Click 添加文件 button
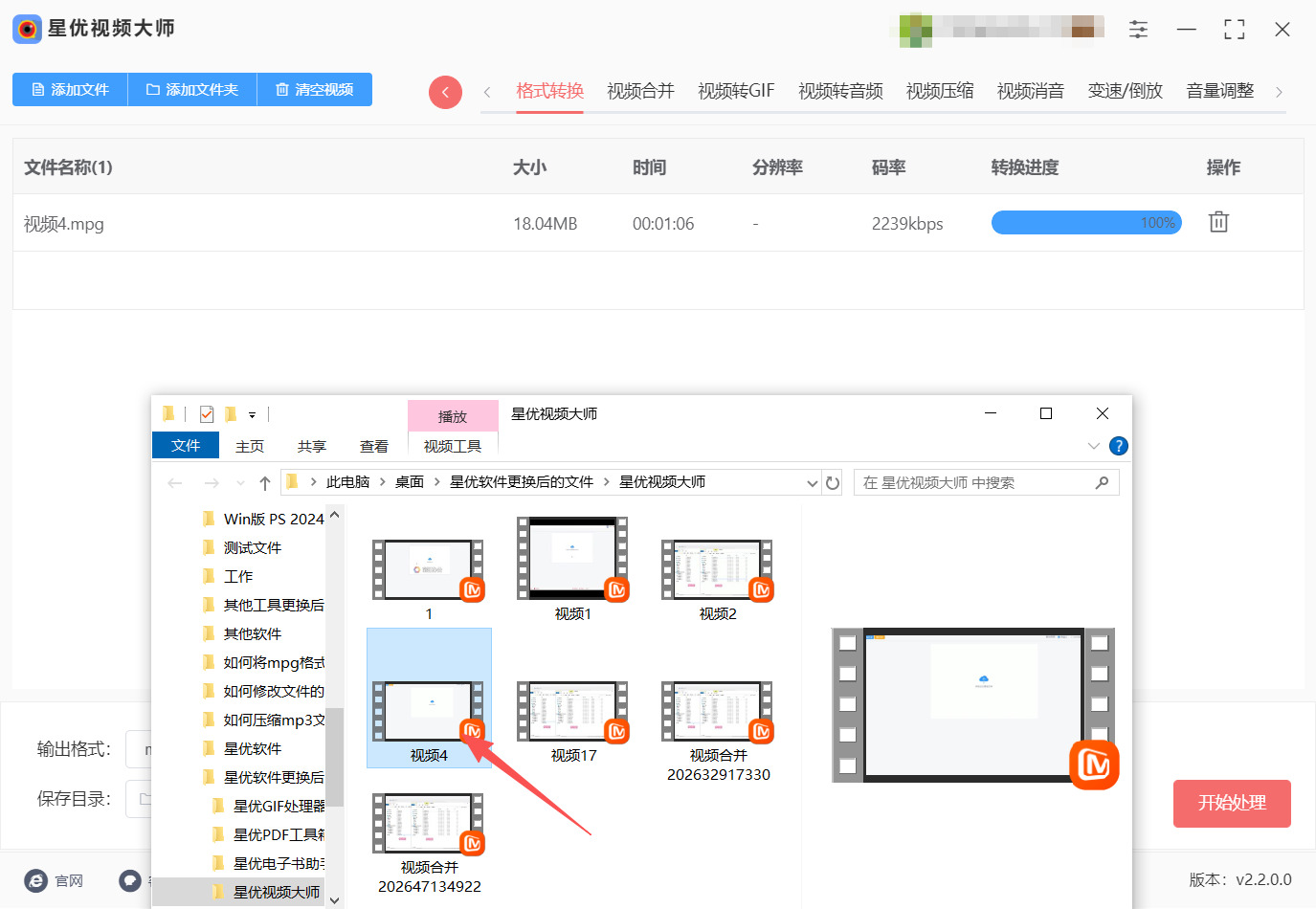The width and height of the screenshot is (1316, 909). [x=70, y=89]
